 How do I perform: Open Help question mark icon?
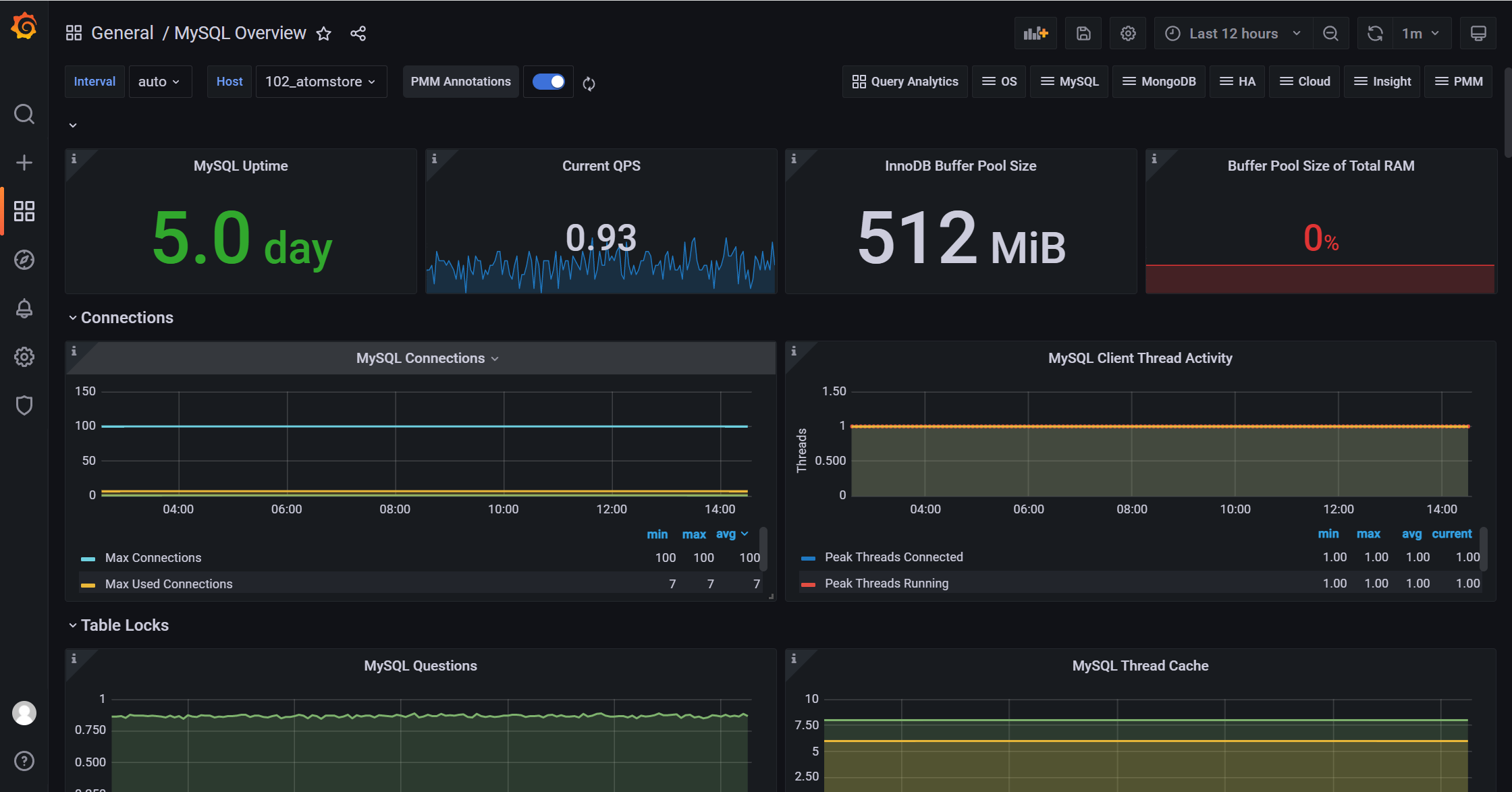click(x=24, y=761)
